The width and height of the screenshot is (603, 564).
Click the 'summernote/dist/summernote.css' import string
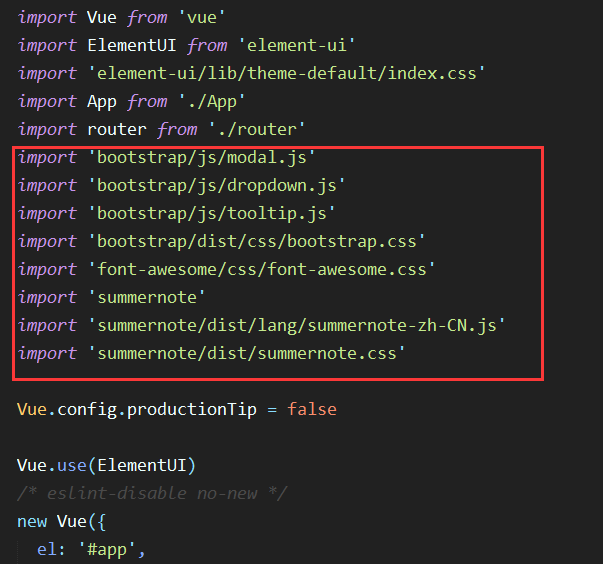coord(246,353)
